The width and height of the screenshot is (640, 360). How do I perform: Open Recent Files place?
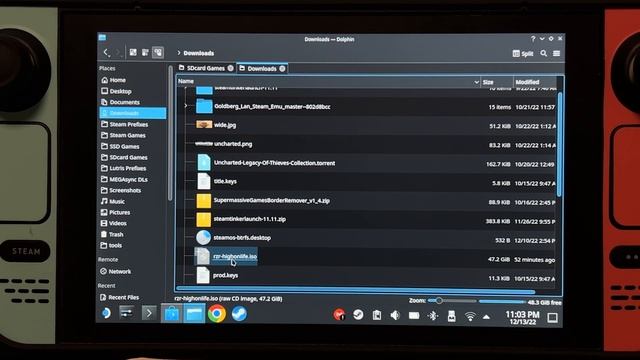click(120, 297)
